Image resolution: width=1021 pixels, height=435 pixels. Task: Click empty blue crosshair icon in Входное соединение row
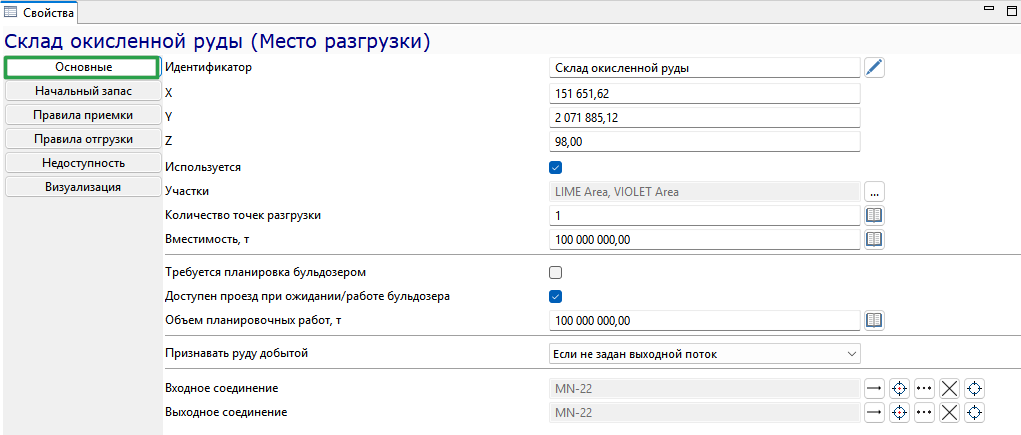click(x=974, y=389)
